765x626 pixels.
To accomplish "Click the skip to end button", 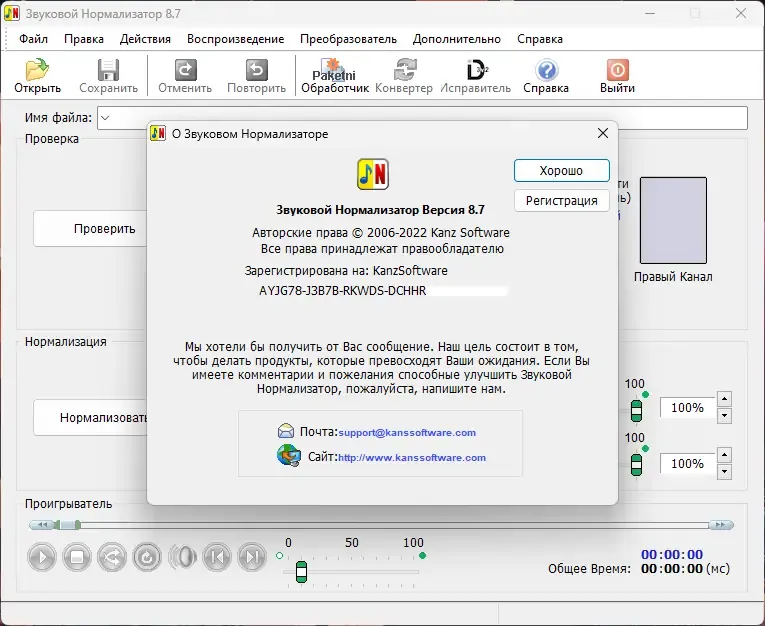I will 252,557.
